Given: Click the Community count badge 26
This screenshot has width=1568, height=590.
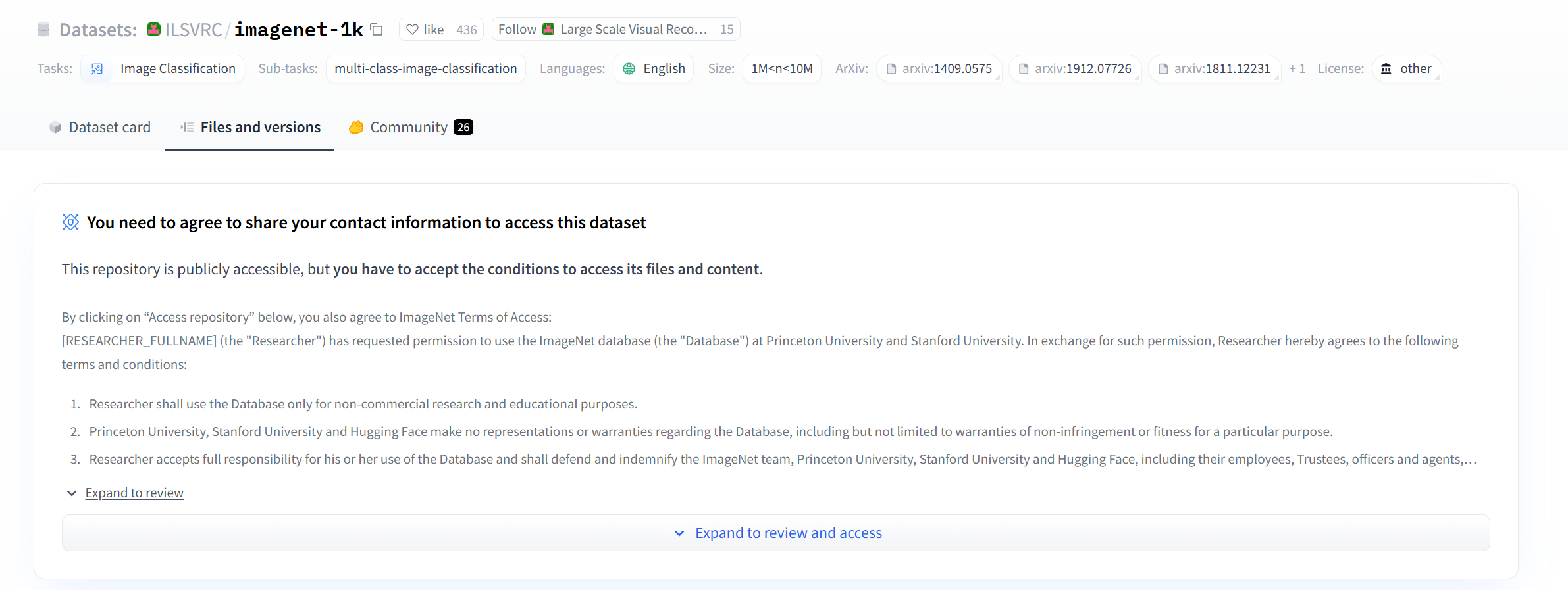Looking at the screenshot, I should 463,127.
